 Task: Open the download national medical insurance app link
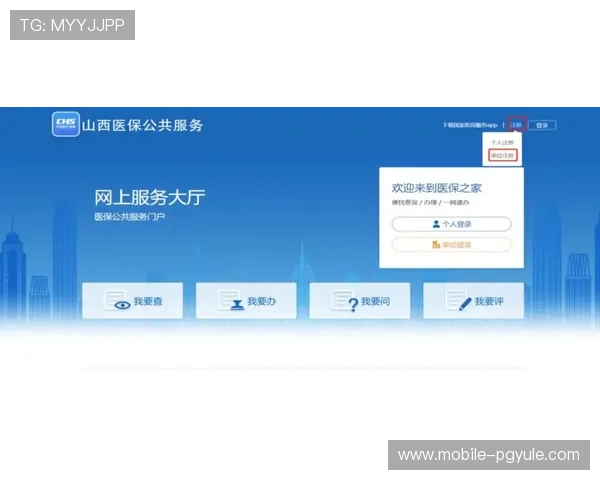click(470, 125)
